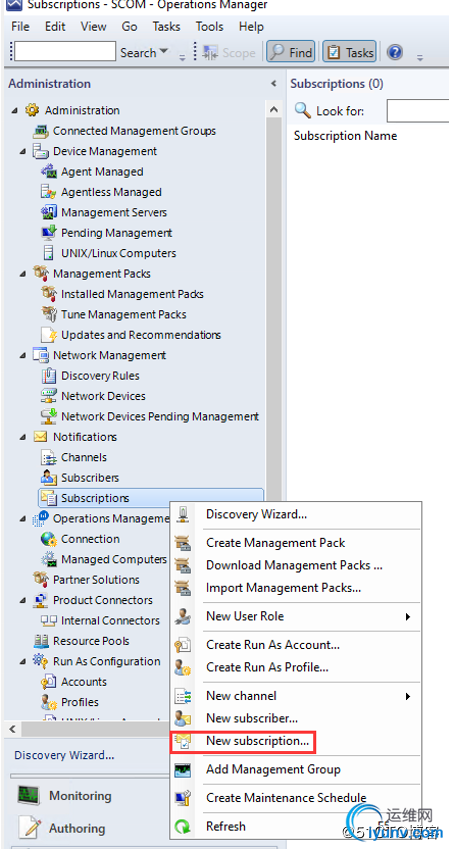This screenshot has height=849, width=449.
Task: Open the File menu
Action: (x=20, y=27)
